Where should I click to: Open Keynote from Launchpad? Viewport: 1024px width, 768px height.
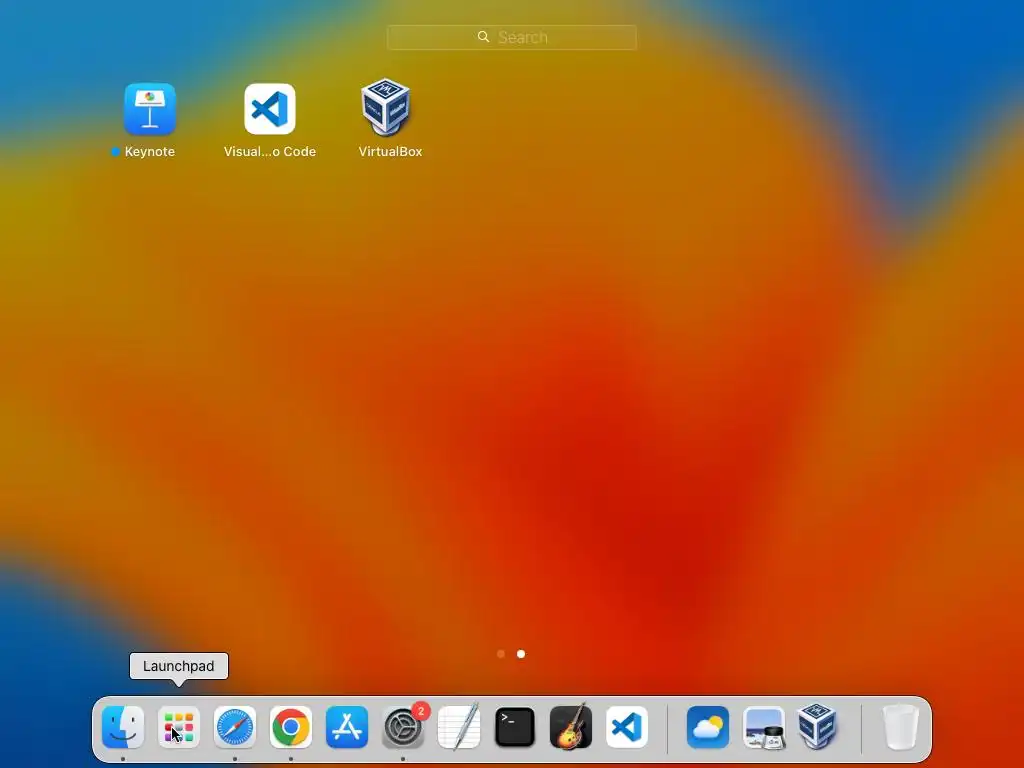(x=150, y=109)
